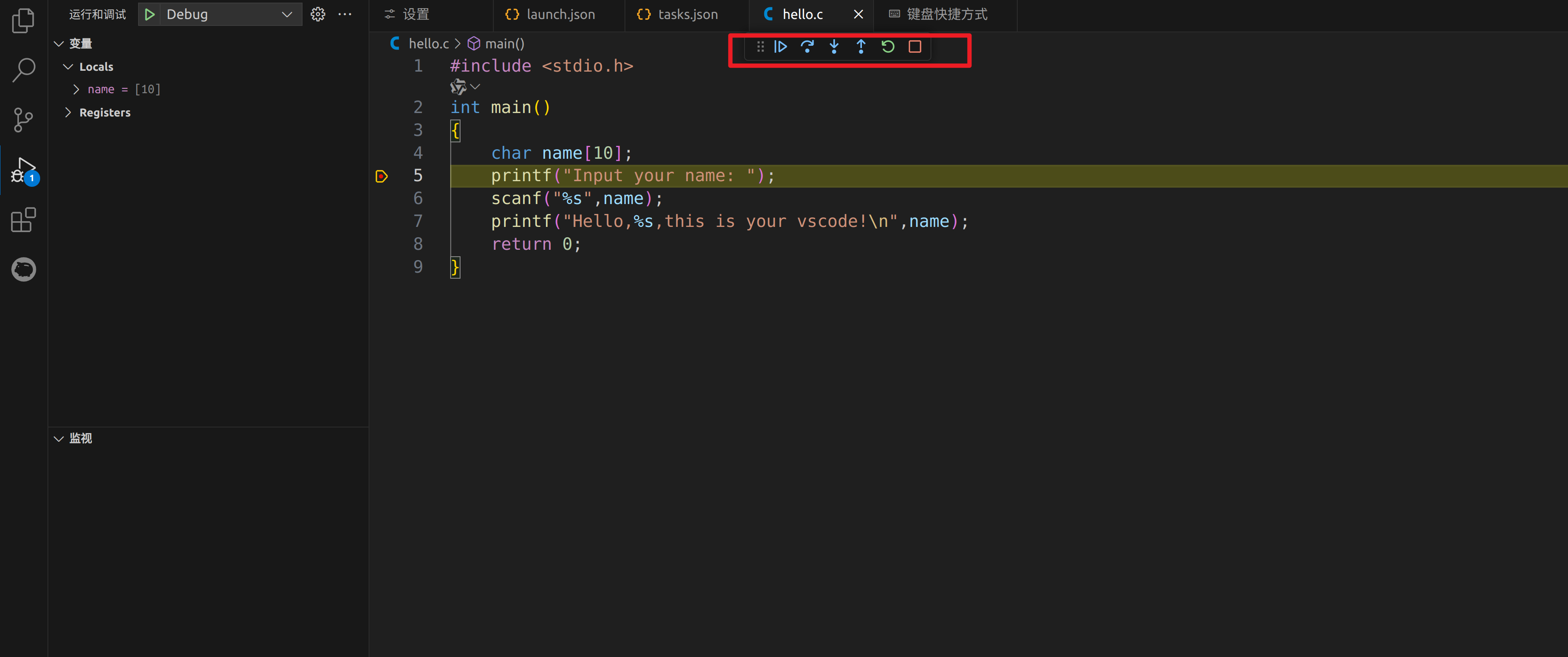Collapse the Locals scope

coord(68,66)
